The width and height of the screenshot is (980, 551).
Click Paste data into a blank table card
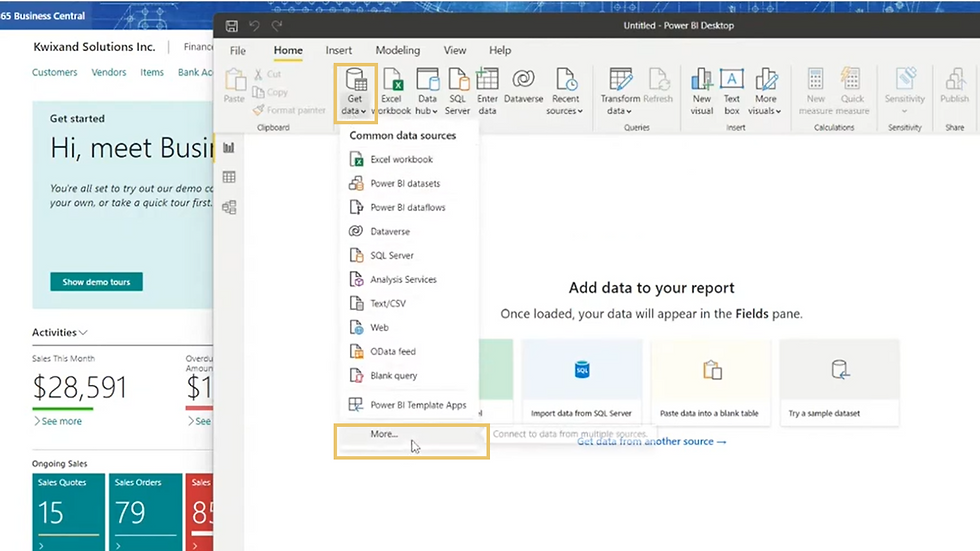pos(711,382)
